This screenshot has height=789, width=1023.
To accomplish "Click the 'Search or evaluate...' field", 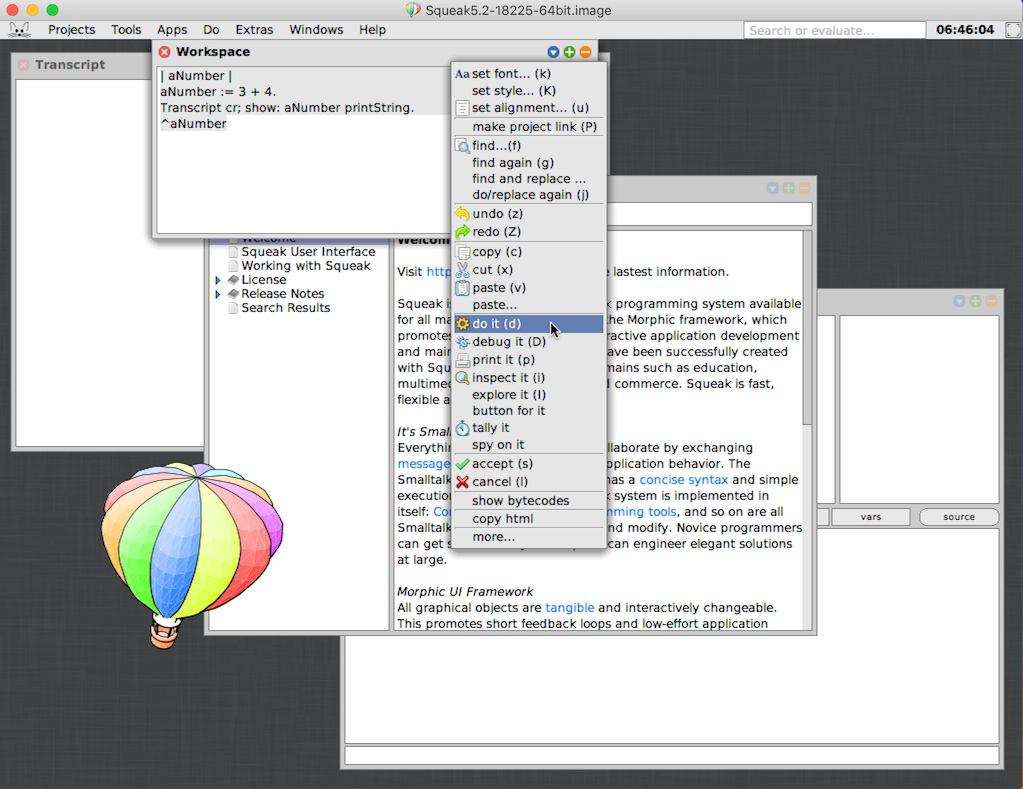I will click(x=834, y=30).
